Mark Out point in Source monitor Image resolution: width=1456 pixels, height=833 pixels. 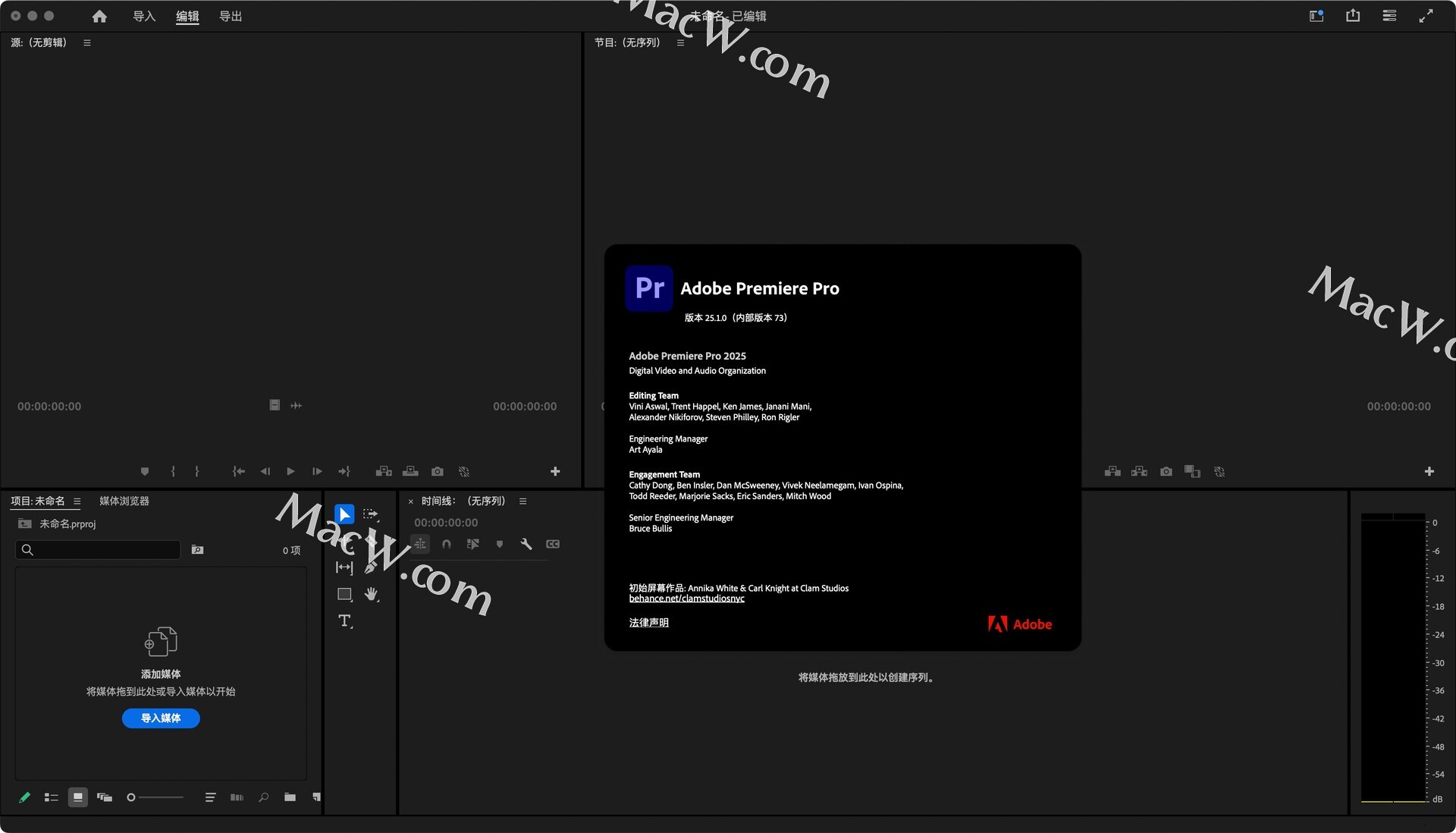(197, 471)
